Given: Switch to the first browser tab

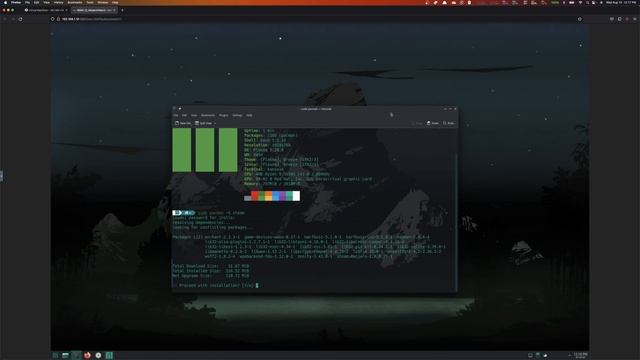Looking at the screenshot, I should click(46, 10).
